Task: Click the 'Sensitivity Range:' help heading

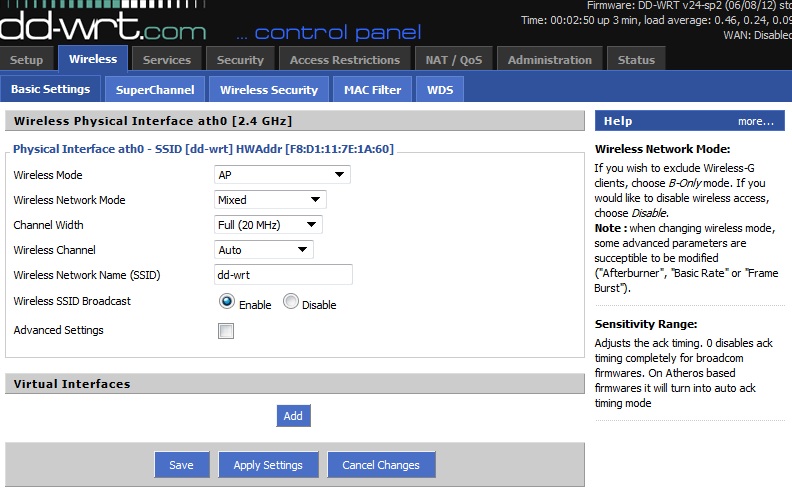Action: point(646,324)
